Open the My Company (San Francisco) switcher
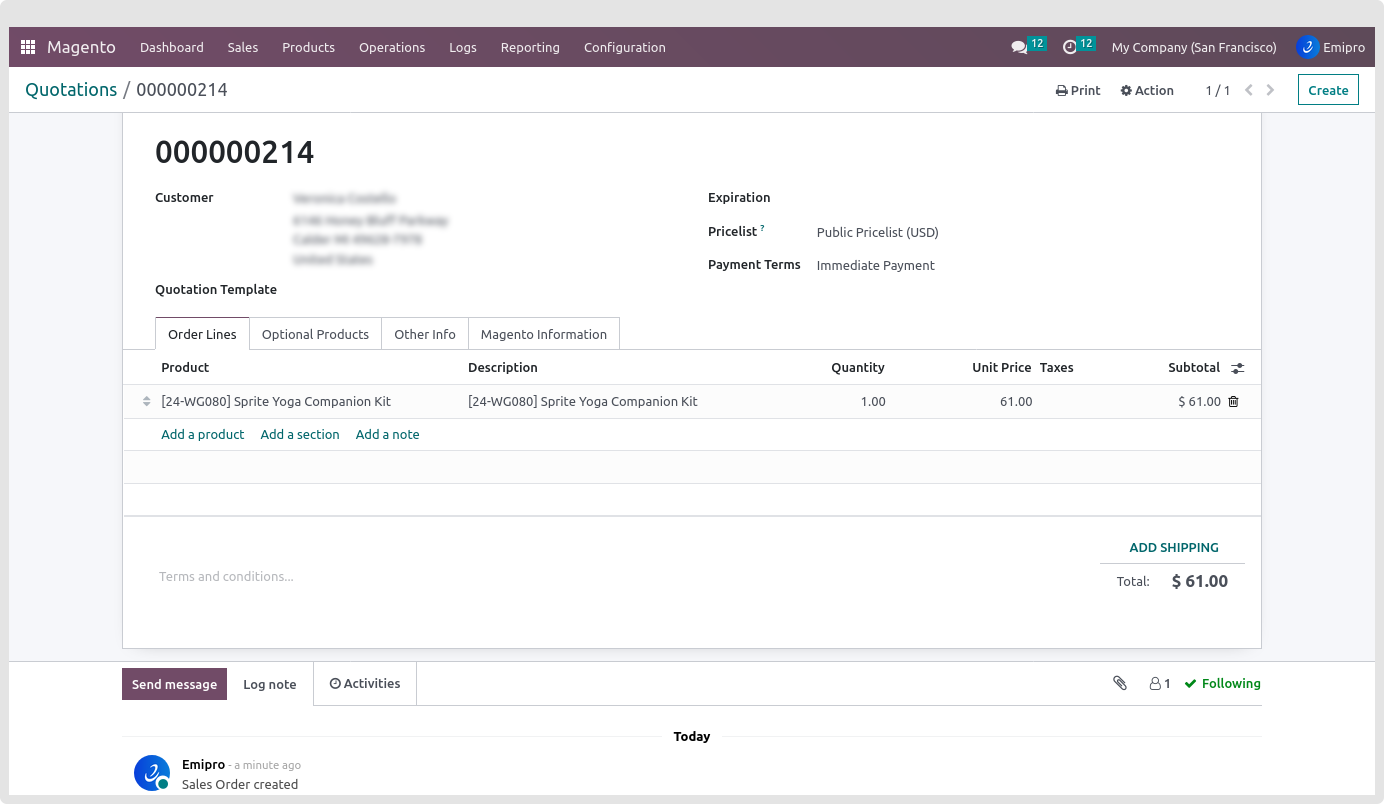 1194,47
